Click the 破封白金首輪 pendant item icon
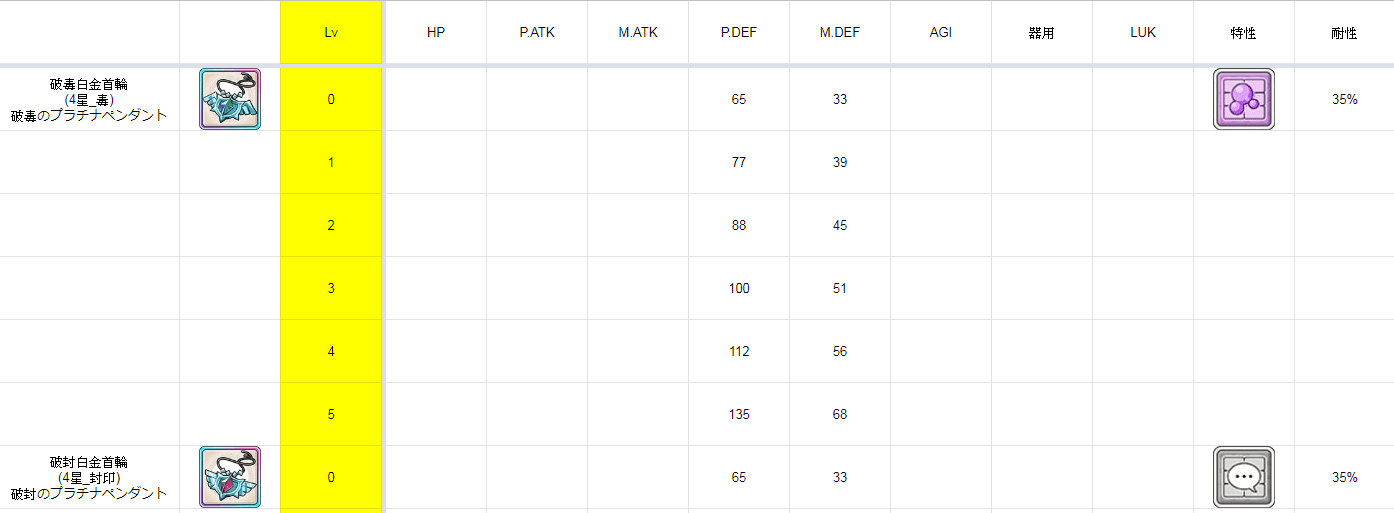Viewport: 1394px width, 513px height. point(230,477)
